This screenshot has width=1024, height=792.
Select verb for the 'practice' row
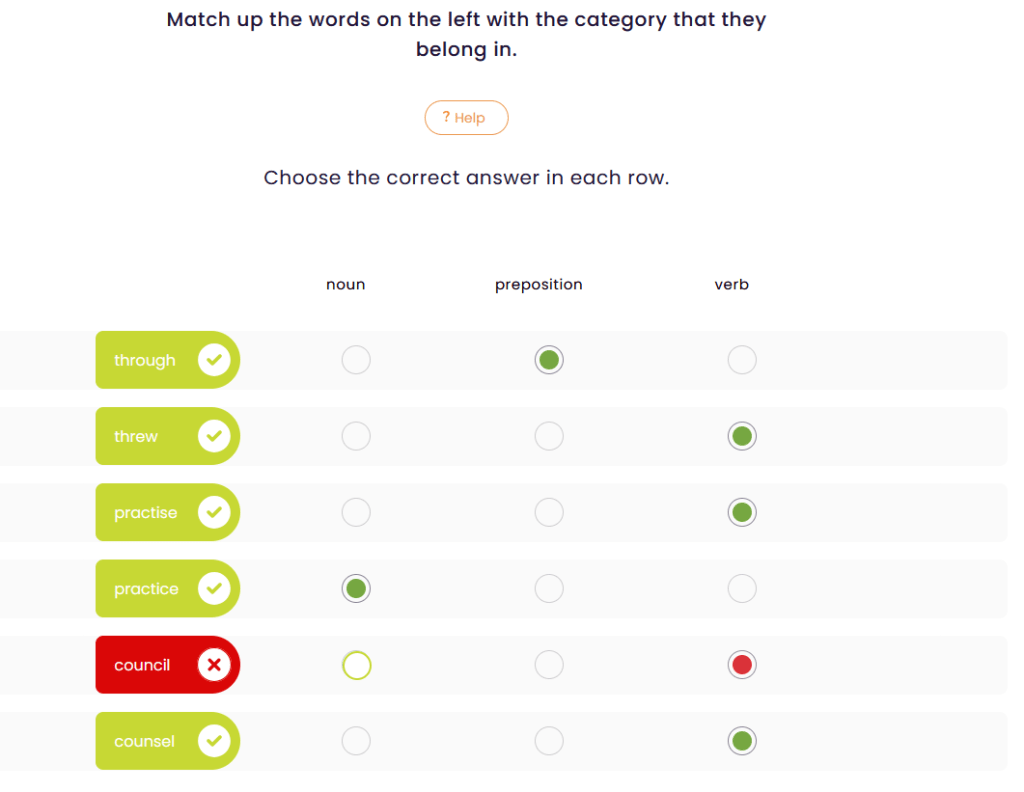(742, 589)
